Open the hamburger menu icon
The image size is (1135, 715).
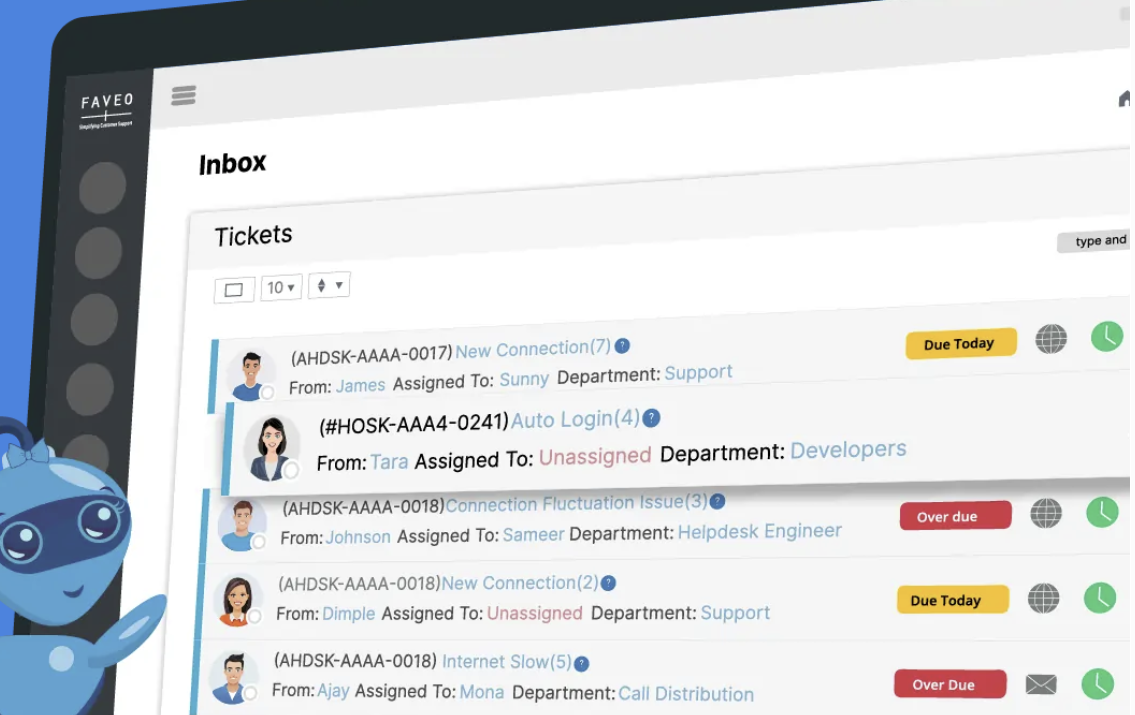pos(183,95)
